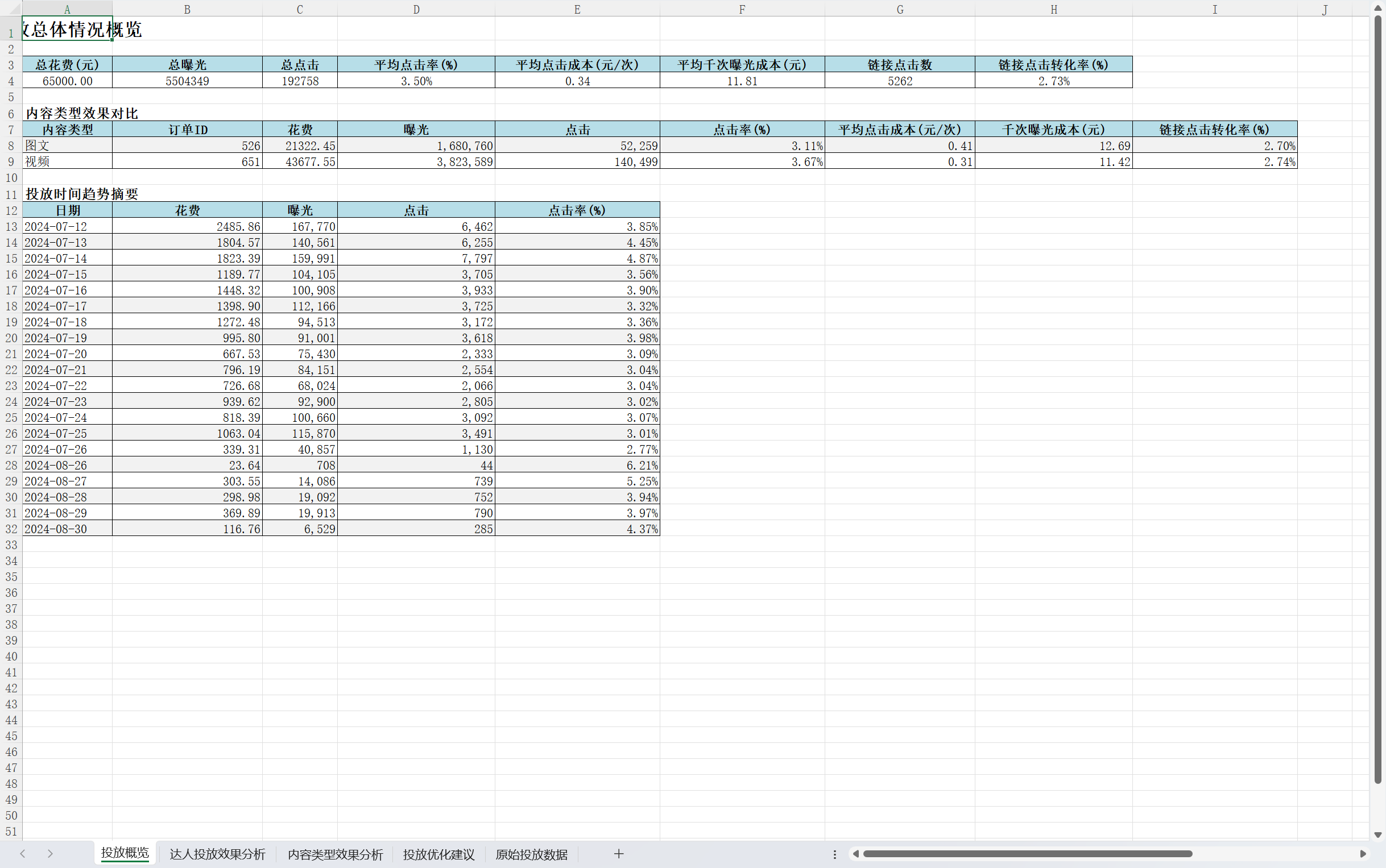Image resolution: width=1386 pixels, height=868 pixels.
Task: Select column D header
Action: coord(416,9)
